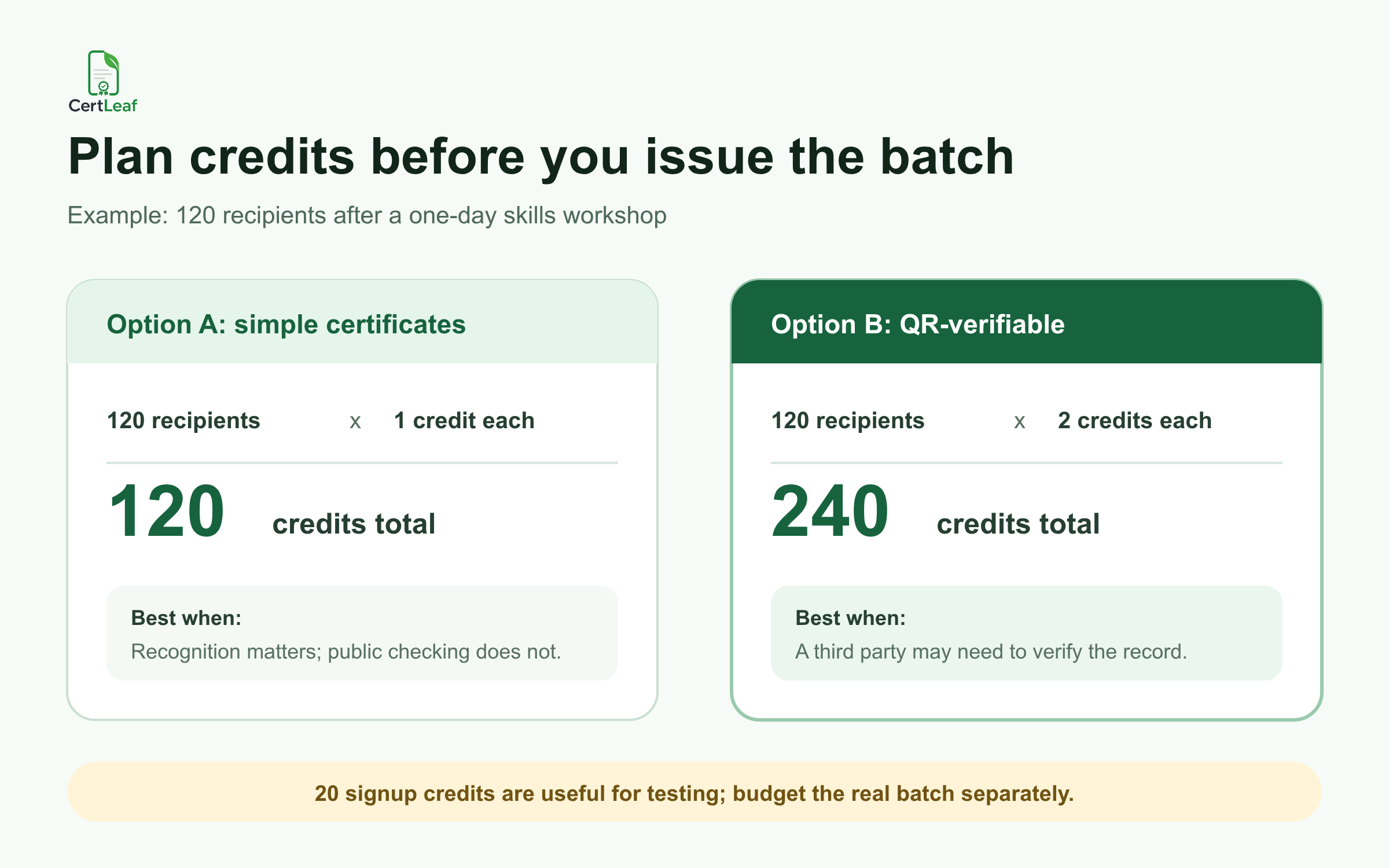
Task: Click the '1 credit each' label
Action: click(x=464, y=421)
